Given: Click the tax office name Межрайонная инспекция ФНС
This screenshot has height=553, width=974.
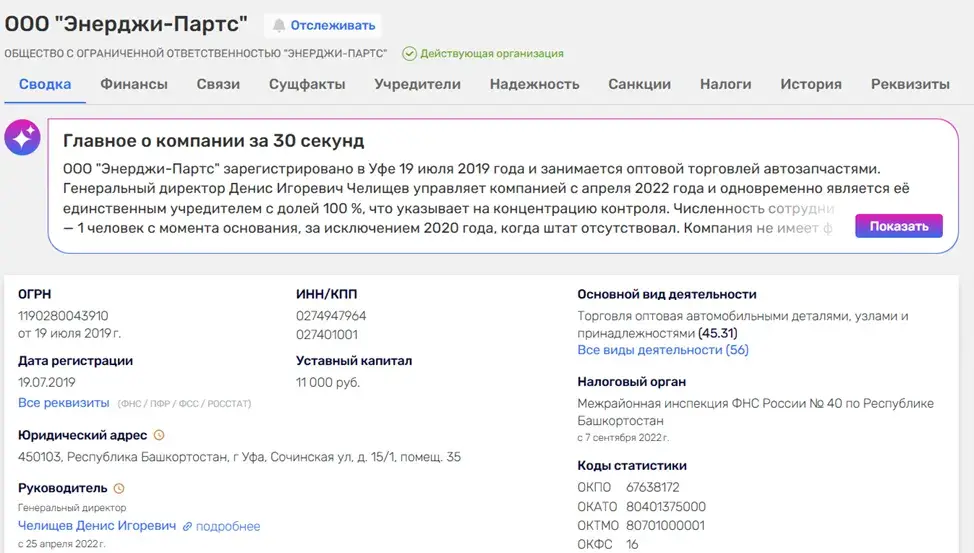Looking at the screenshot, I should point(755,412).
